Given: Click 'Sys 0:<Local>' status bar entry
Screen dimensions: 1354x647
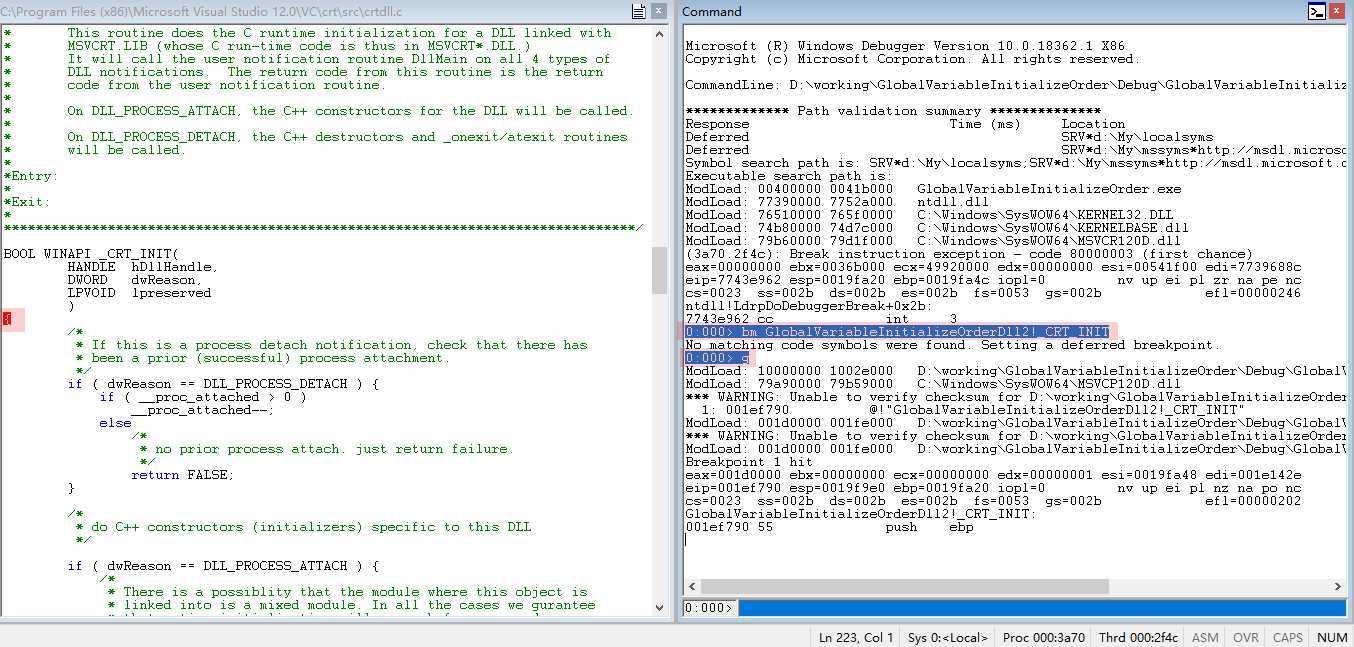Looking at the screenshot, I should [948, 637].
